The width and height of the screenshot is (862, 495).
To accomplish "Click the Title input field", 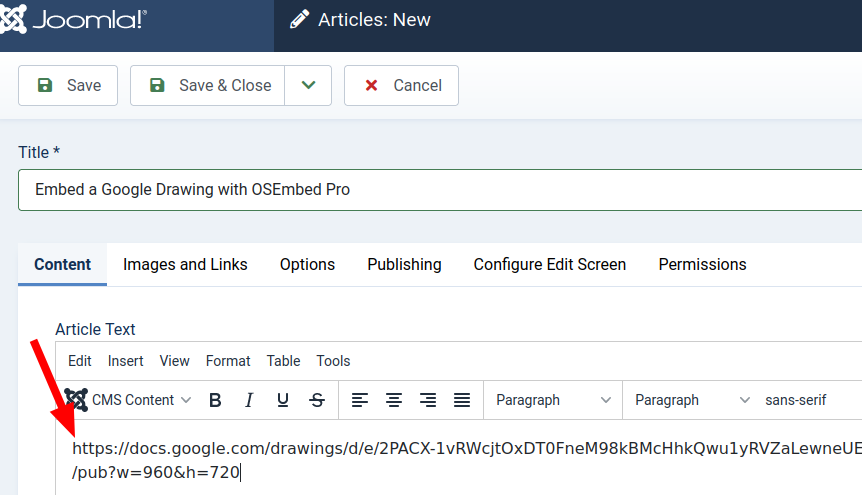I will tap(440, 190).
